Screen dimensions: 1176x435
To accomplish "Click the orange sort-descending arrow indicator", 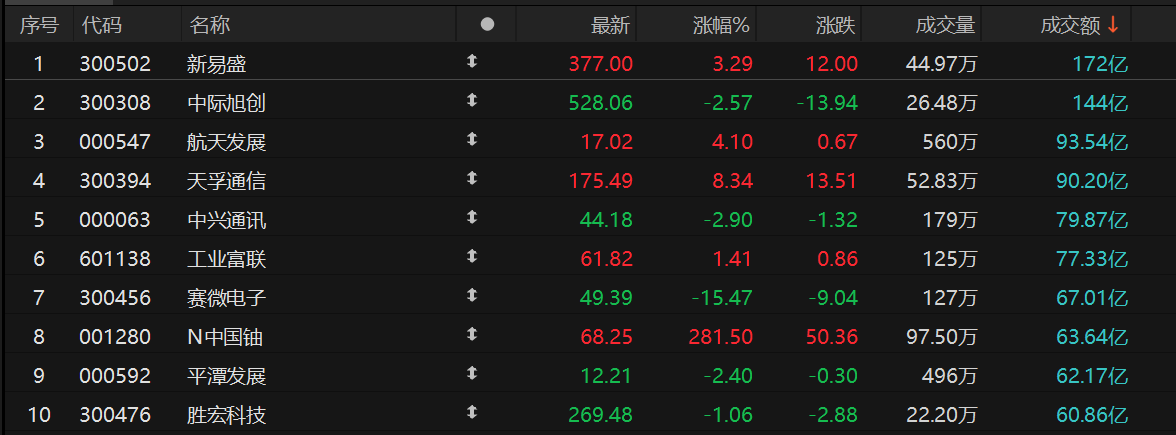I will 1112,25.
